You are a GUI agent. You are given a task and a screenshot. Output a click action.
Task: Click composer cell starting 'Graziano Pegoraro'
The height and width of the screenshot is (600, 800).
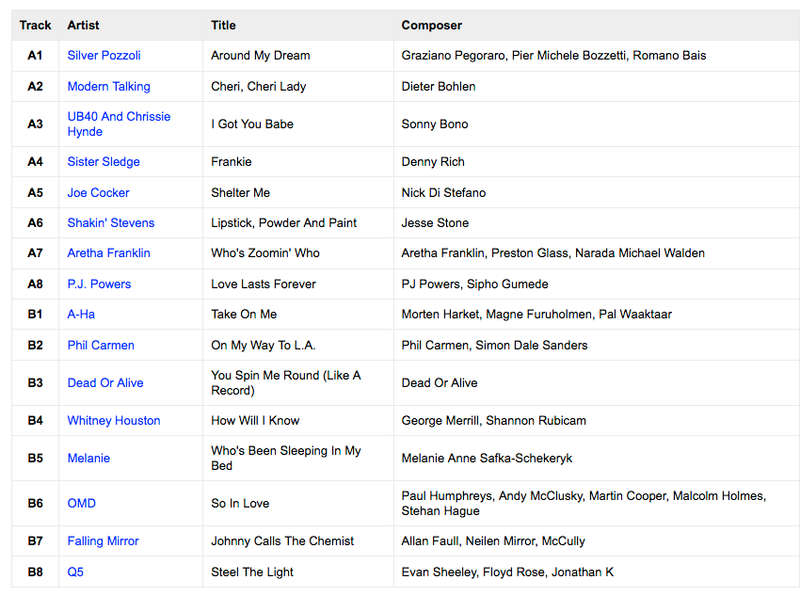(x=554, y=56)
